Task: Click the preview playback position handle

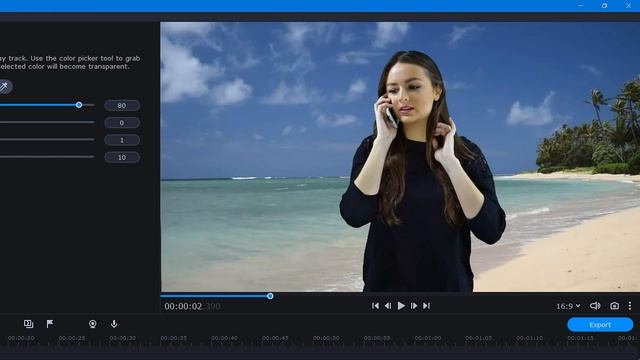Action: pyautogui.click(x=270, y=296)
